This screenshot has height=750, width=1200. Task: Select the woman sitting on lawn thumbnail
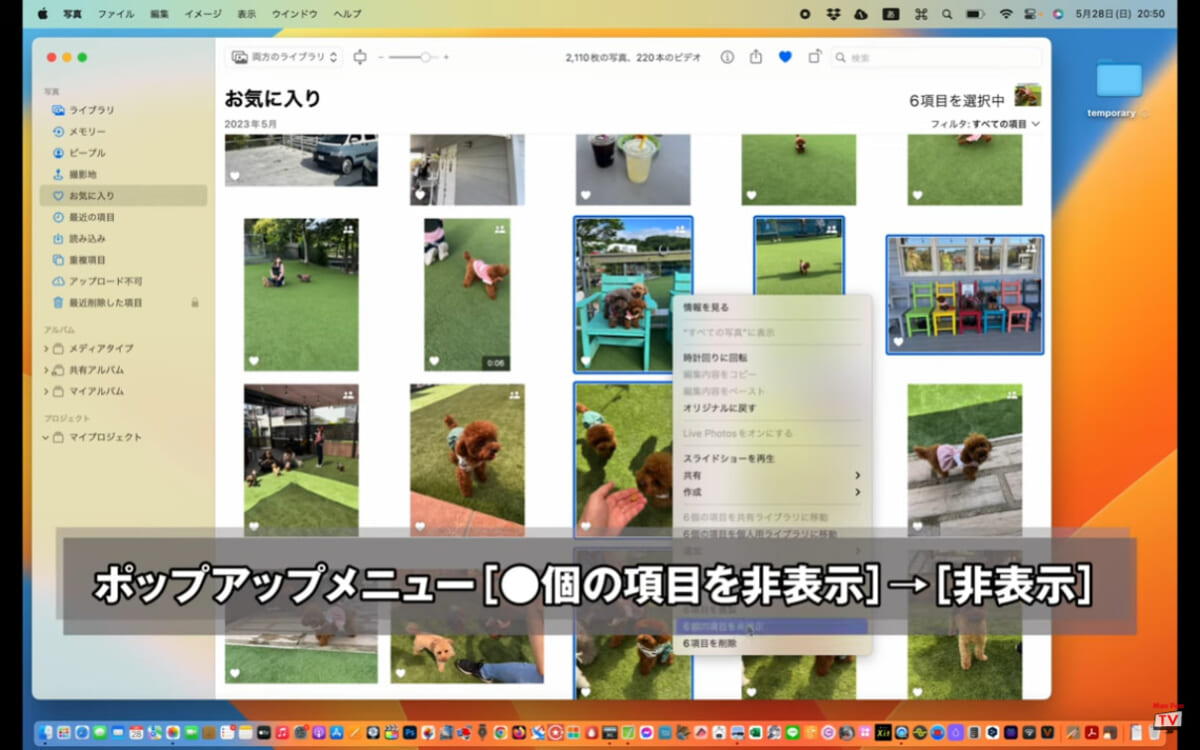pos(301,294)
